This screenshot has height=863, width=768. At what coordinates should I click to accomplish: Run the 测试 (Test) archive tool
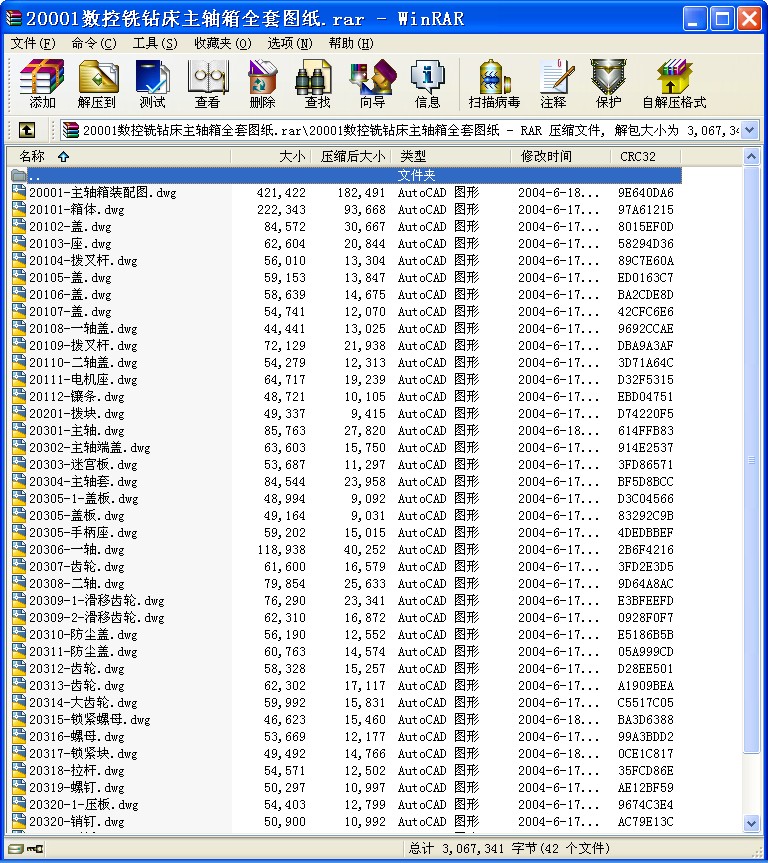[x=152, y=84]
